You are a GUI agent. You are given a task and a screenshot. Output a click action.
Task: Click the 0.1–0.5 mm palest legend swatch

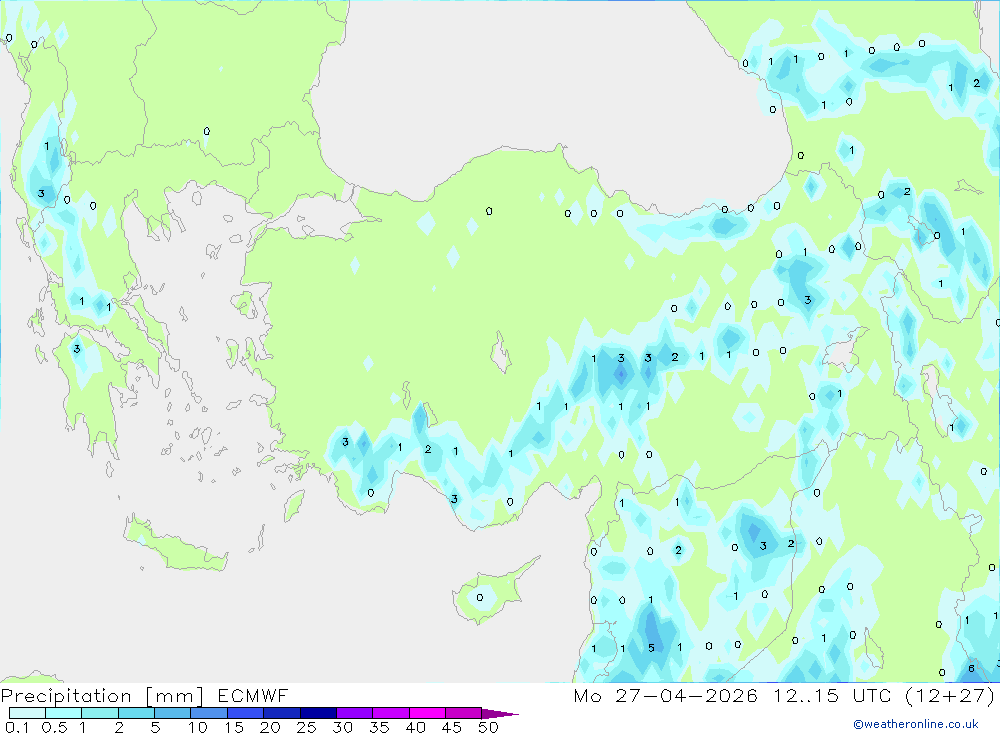click(x=27, y=713)
